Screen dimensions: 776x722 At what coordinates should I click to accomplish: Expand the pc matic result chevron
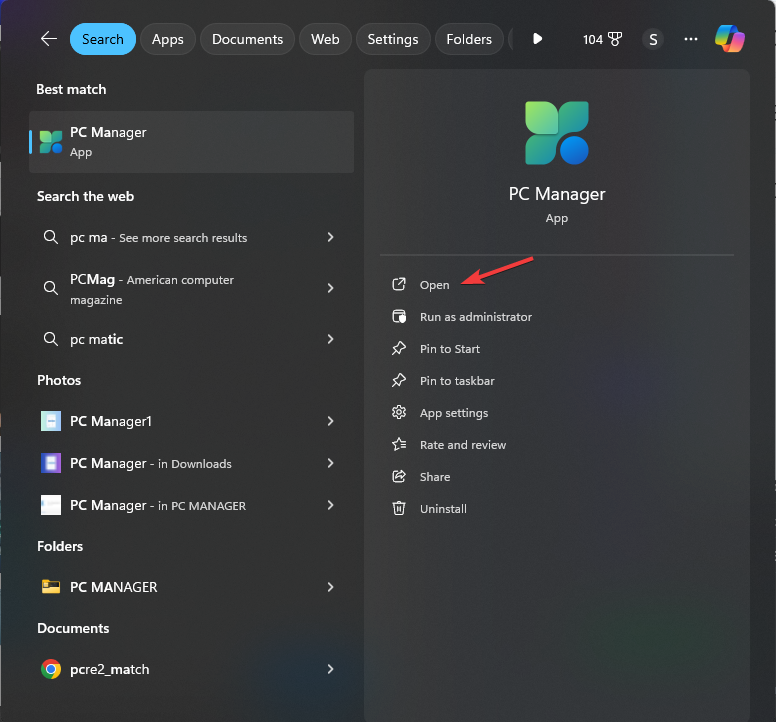pos(330,339)
